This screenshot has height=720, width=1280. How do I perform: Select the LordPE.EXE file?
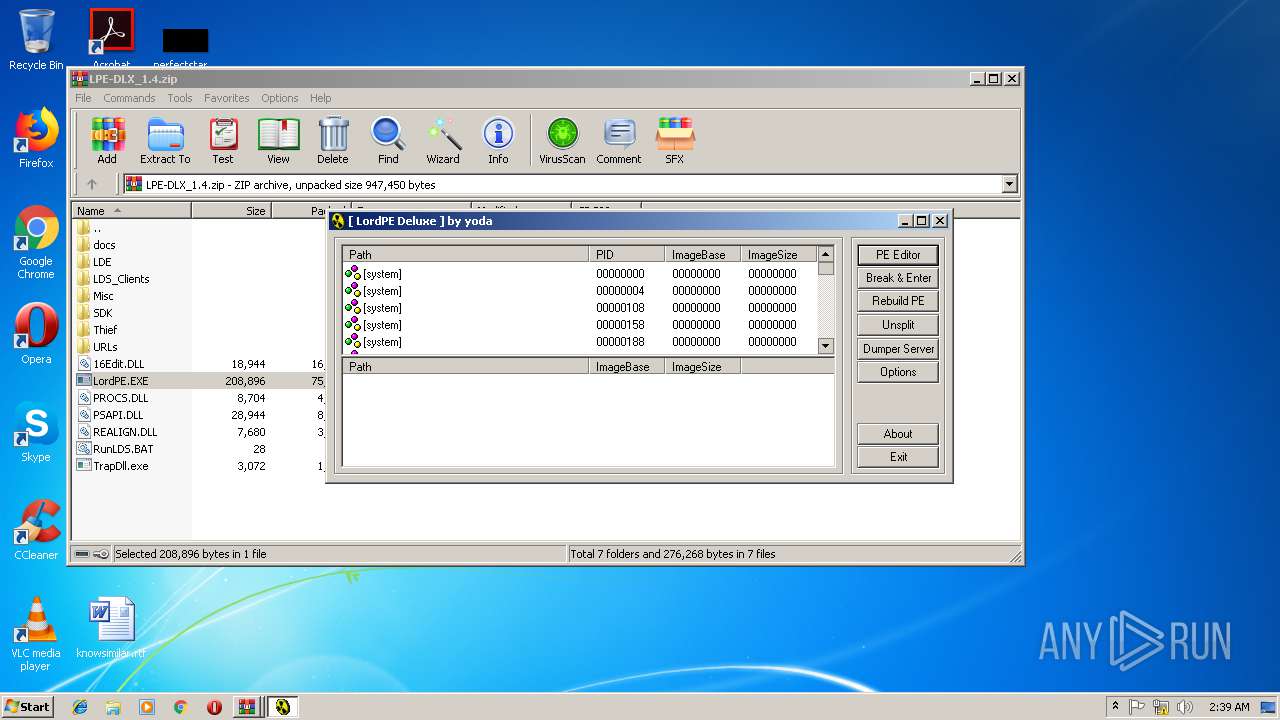[x=120, y=381]
